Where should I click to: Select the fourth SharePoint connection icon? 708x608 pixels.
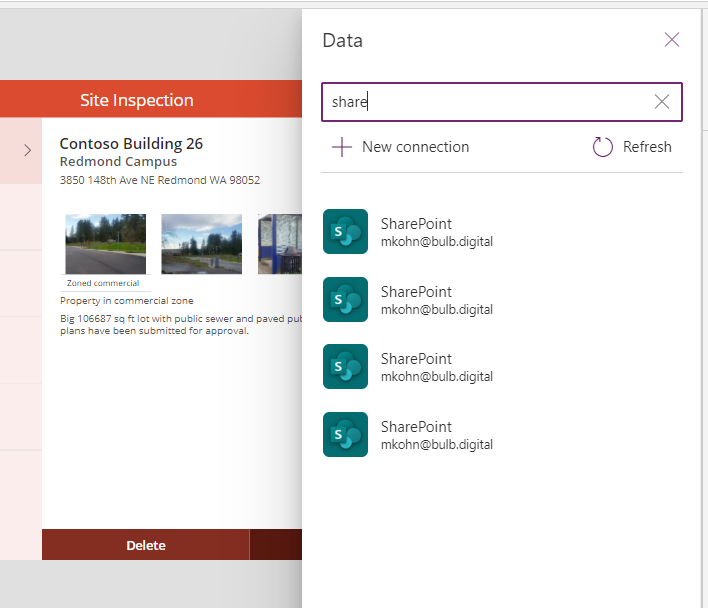pyautogui.click(x=345, y=434)
